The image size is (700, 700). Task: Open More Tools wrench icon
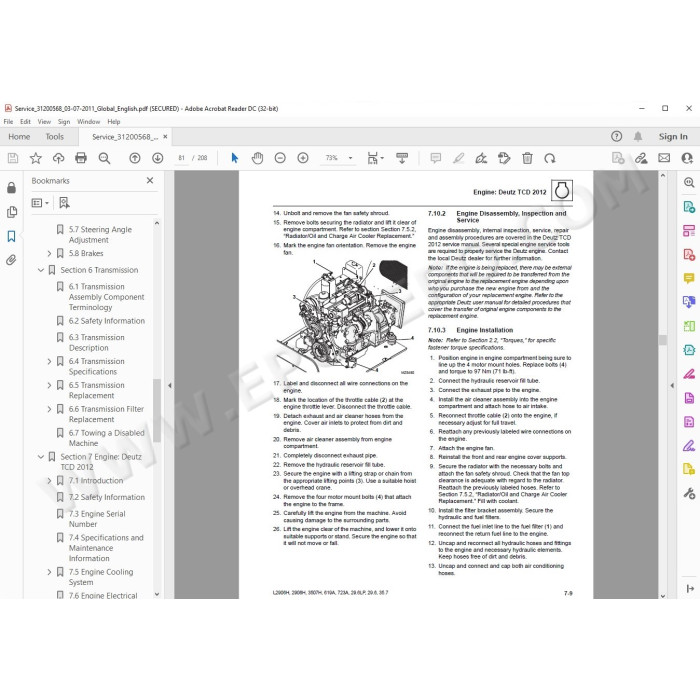coord(689,493)
